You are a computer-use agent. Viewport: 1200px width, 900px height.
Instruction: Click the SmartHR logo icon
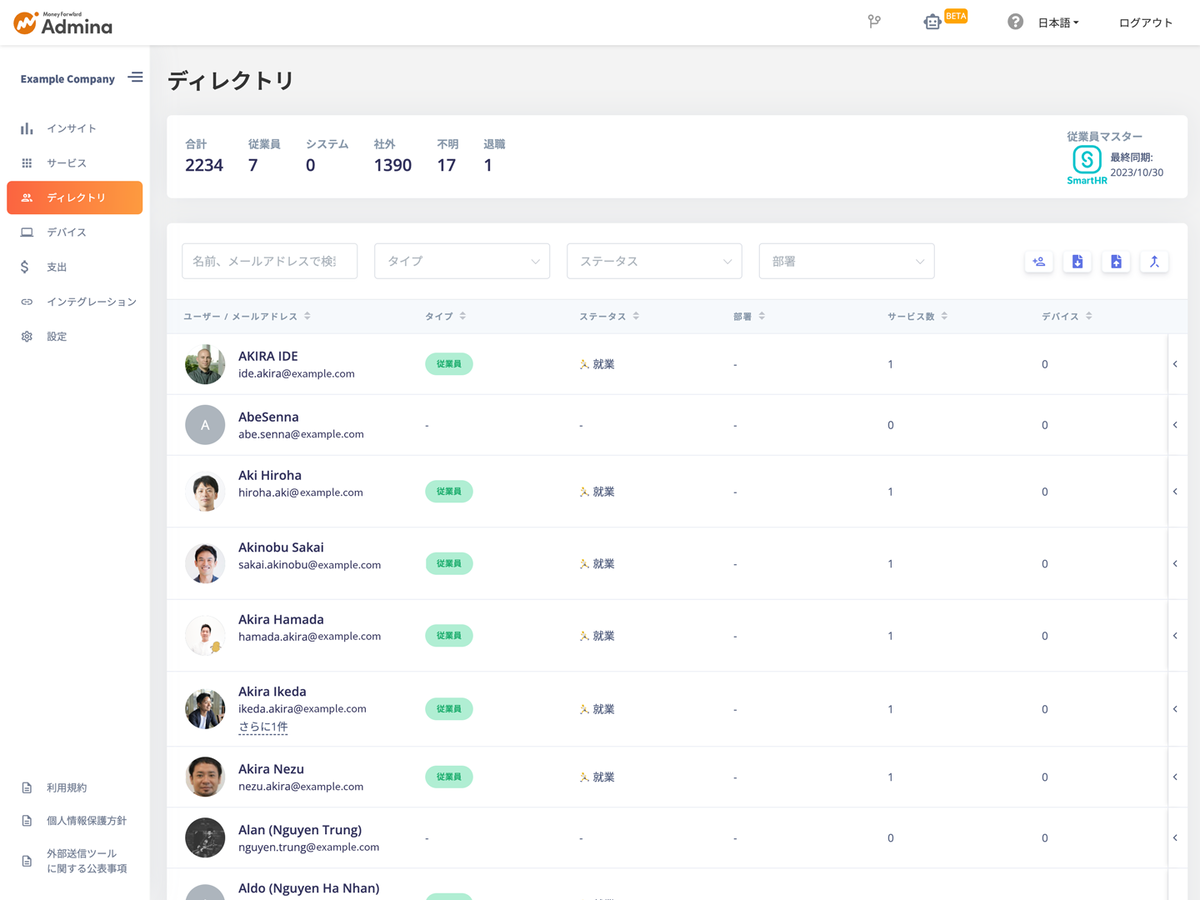pyautogui.click(x=1087, y=160)
